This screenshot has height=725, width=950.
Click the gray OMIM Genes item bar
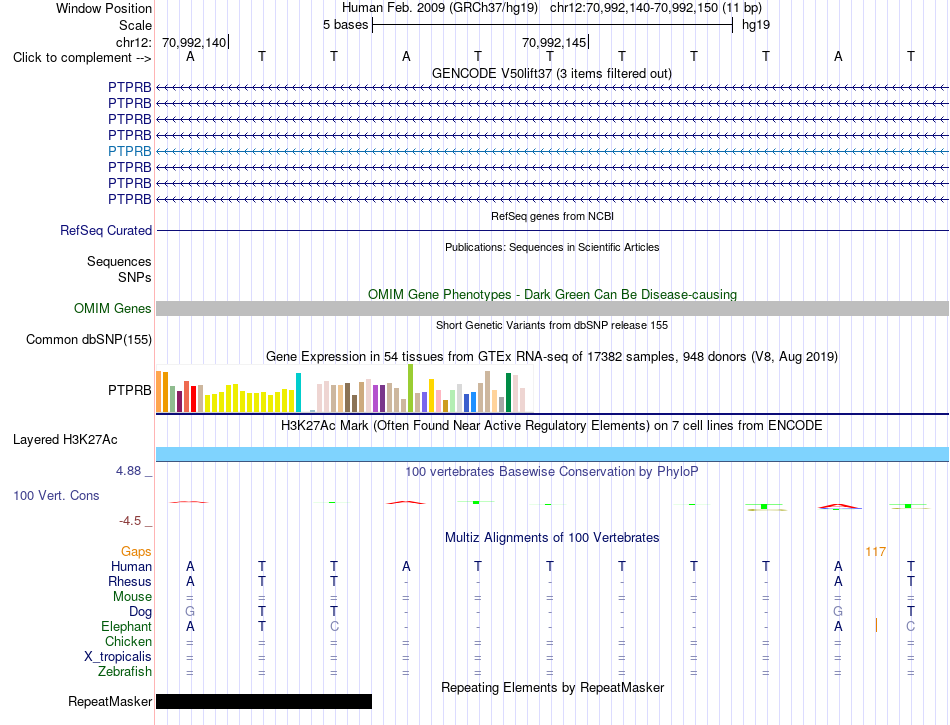tap(552, 308)
